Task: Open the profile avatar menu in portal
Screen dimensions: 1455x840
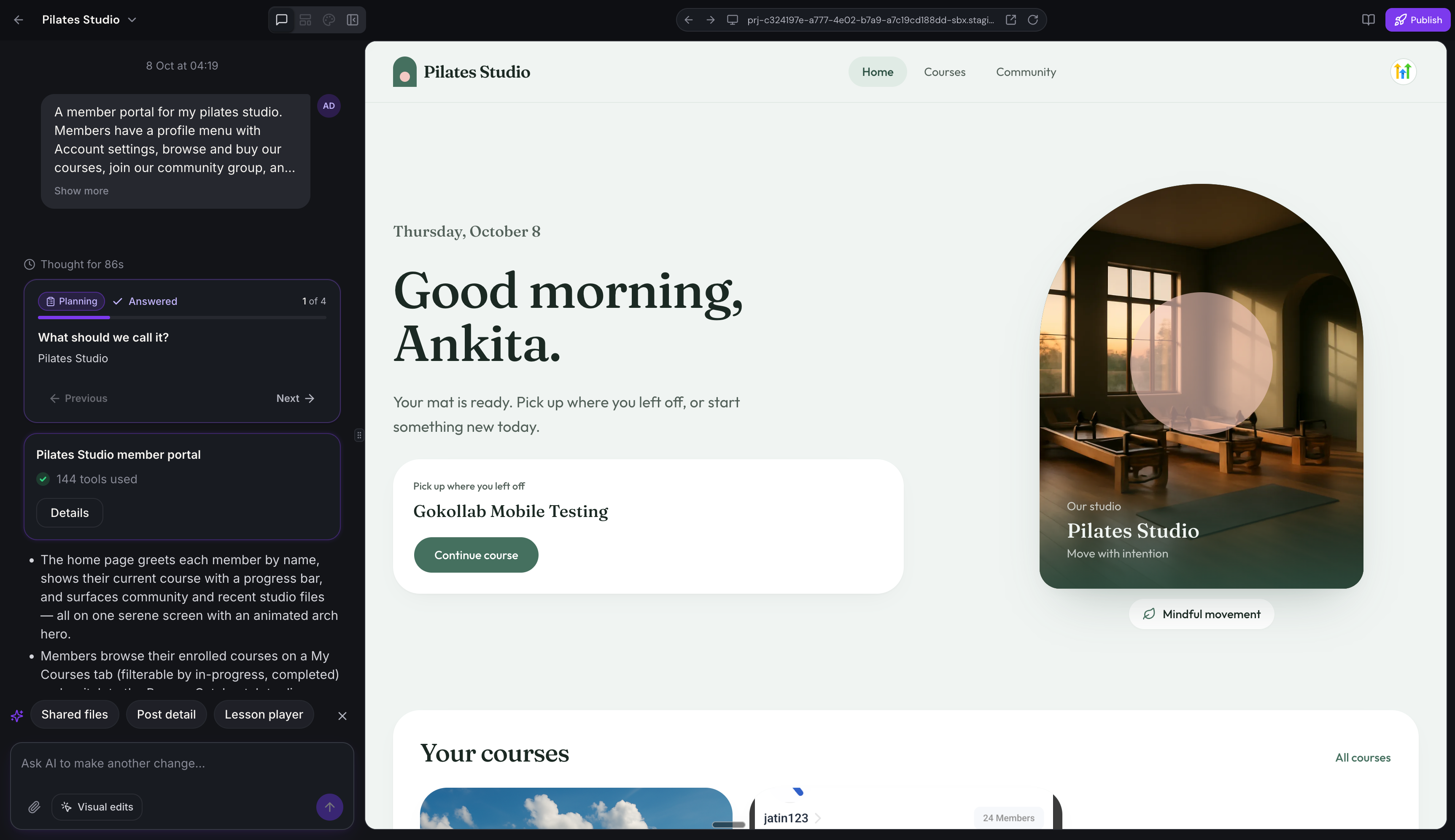Action: pos(1403,72)
